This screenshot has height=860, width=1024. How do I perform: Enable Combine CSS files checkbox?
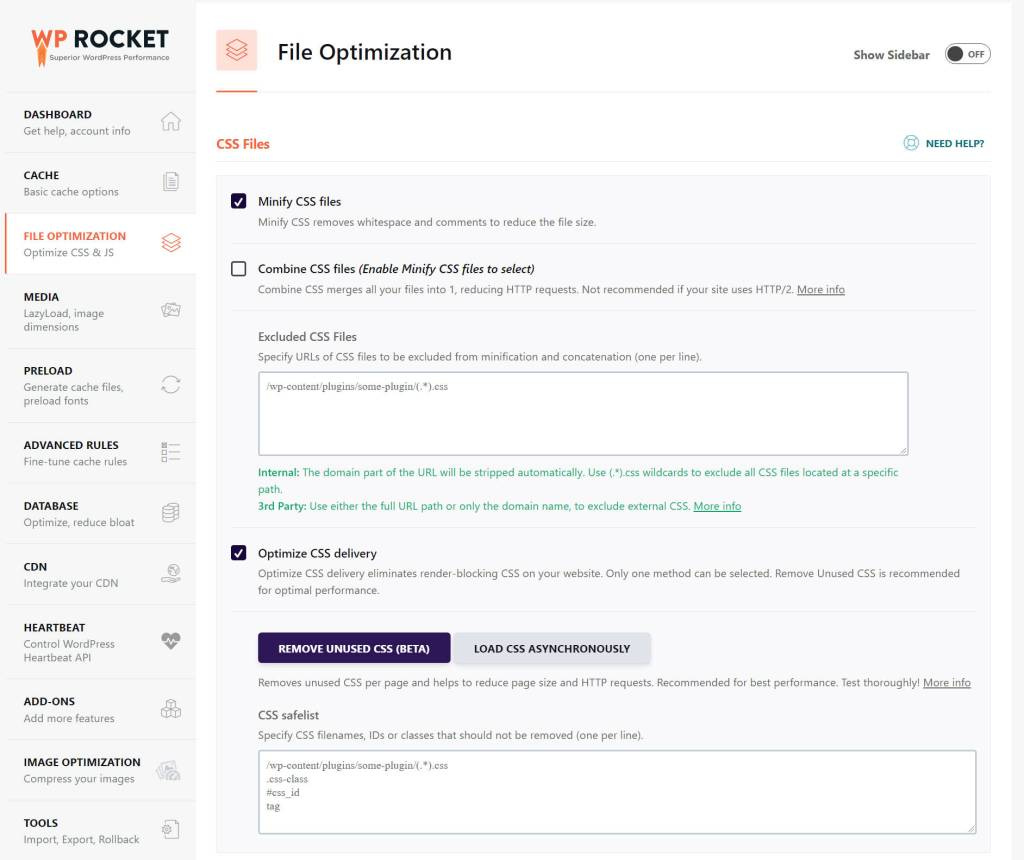(238, 268)
